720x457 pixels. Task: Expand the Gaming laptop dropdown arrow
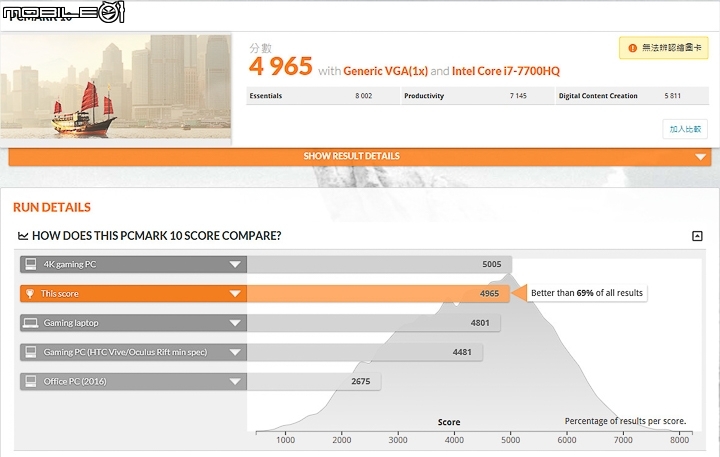(x=235, y=323)
